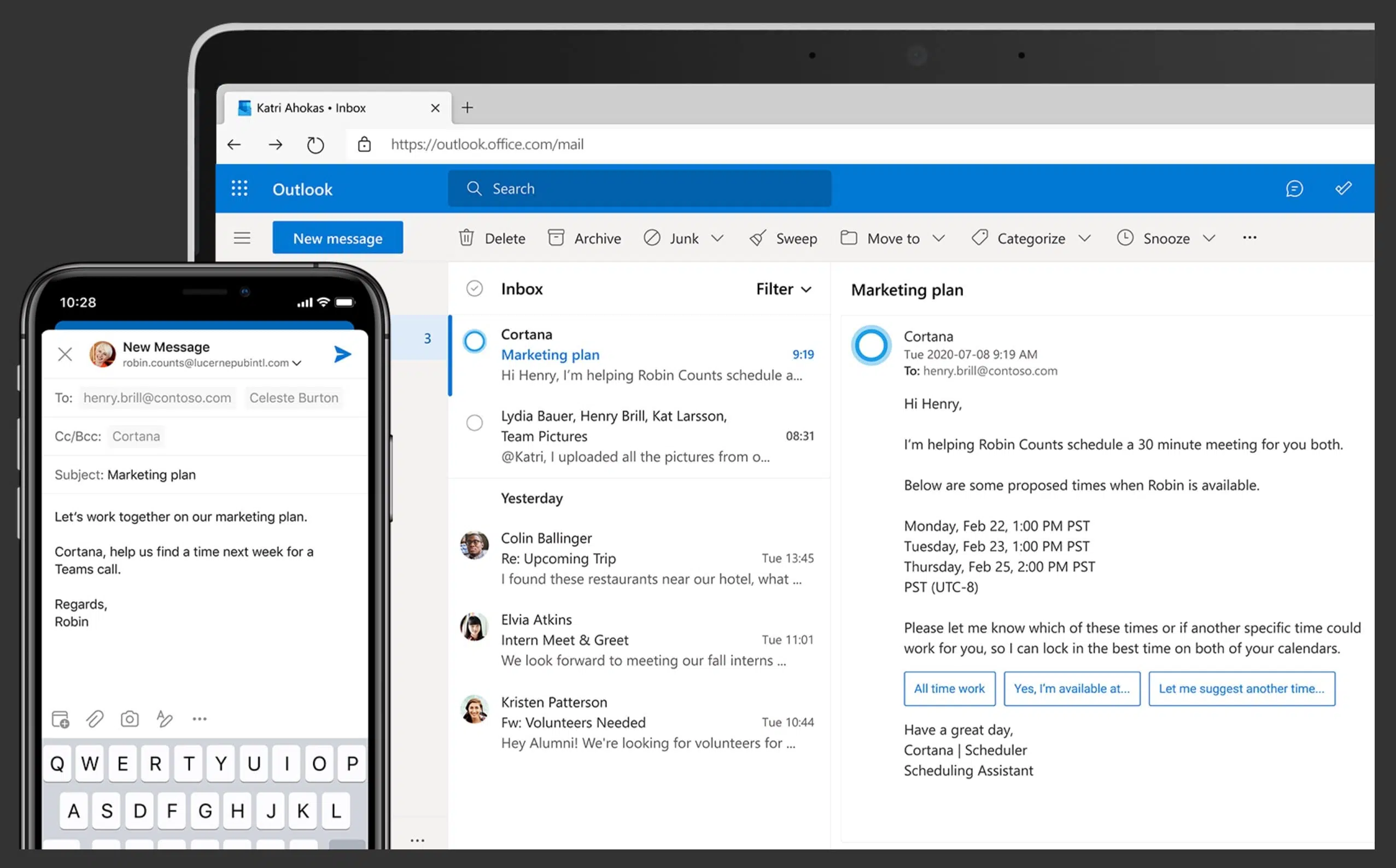The height and width of the screenshot is (868, 1396).
Task: Open more compose options on phone
Action: point(199,719)
